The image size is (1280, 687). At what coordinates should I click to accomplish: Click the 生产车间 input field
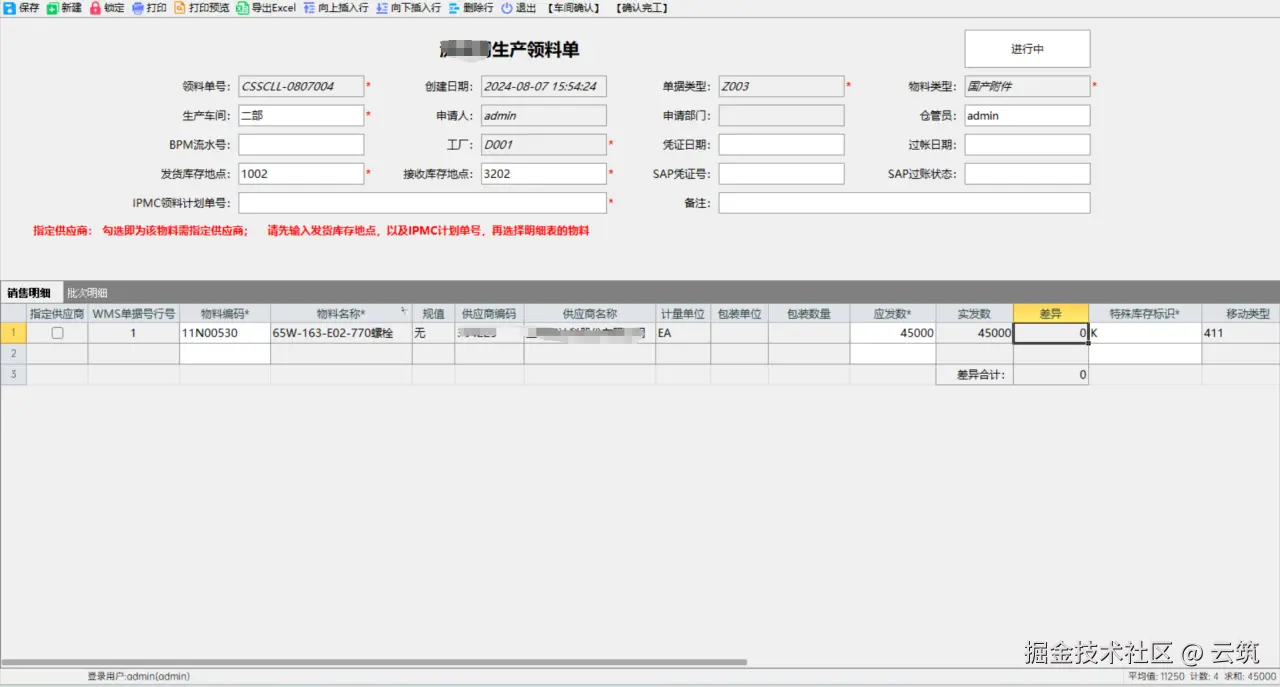tap(301, 115)
